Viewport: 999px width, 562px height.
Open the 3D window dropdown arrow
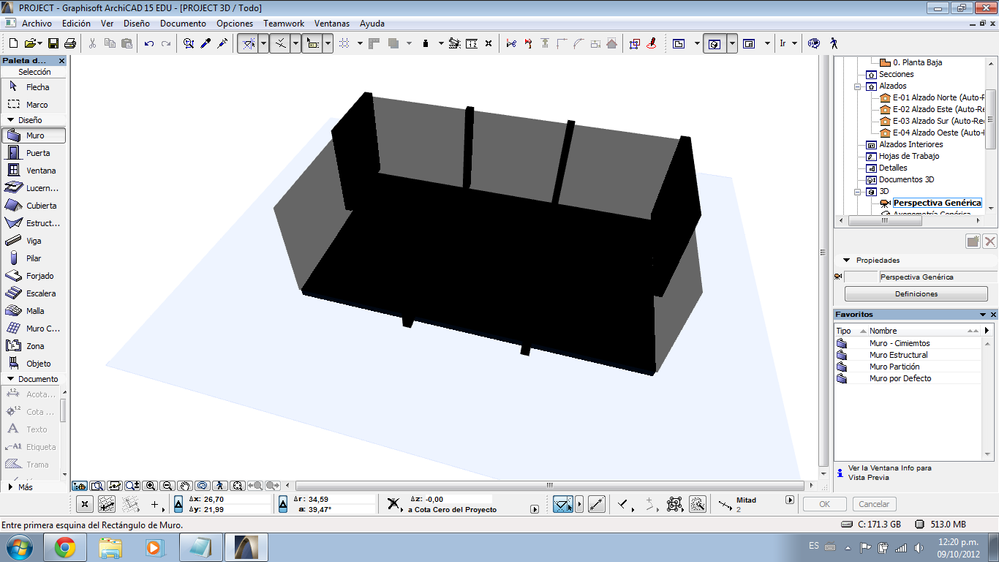coord(731,43)
